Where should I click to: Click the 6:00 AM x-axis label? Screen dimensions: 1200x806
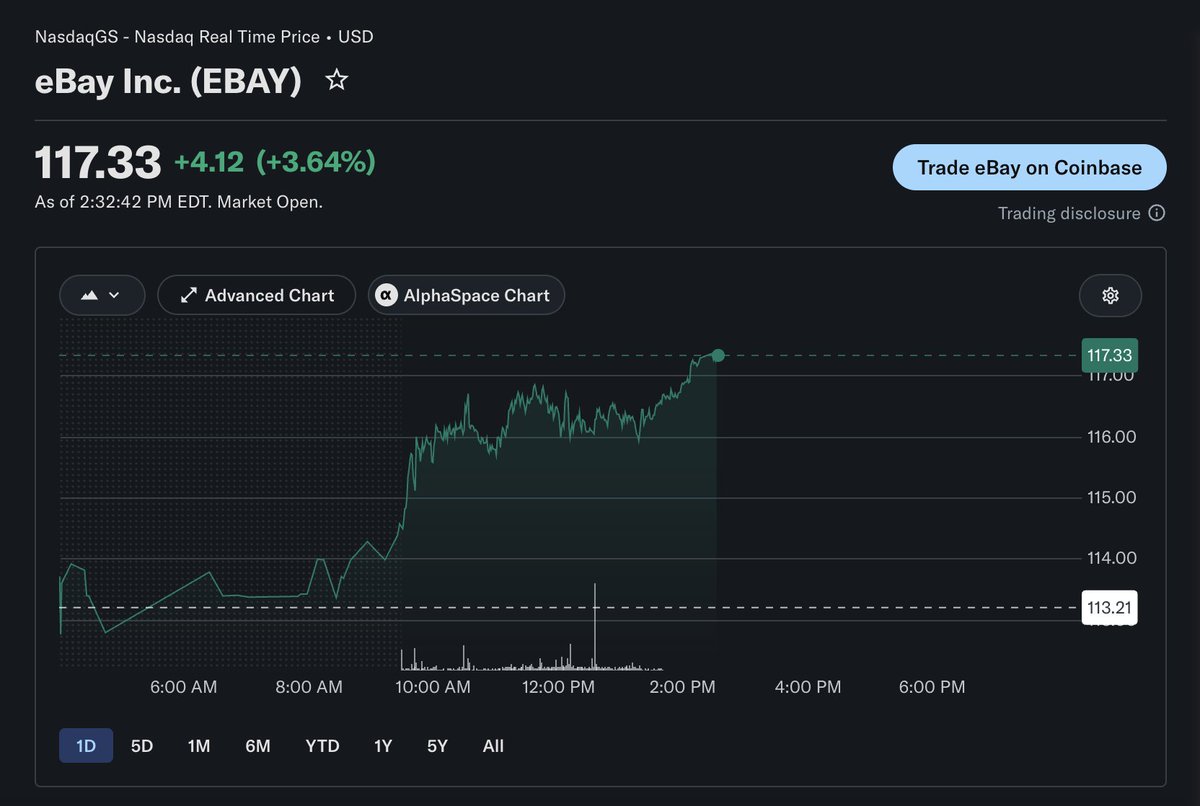(x=184, y=687)
